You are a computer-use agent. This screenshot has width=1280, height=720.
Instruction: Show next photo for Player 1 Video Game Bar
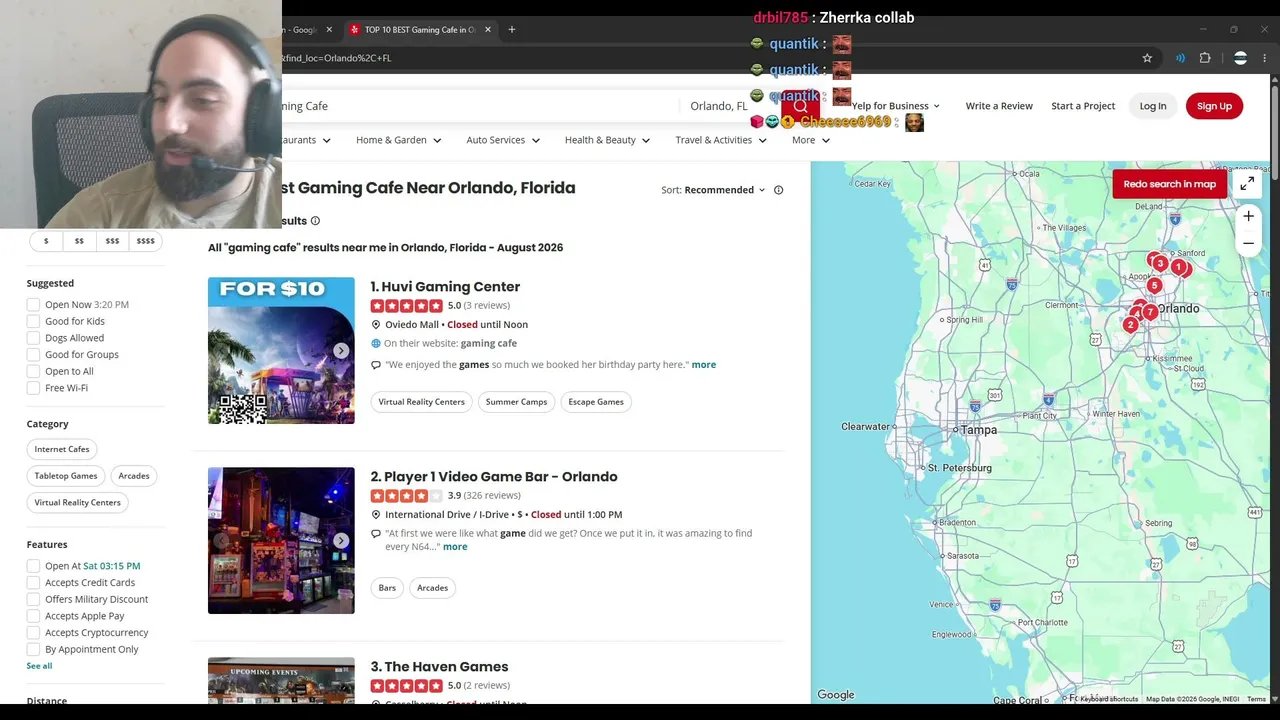pyautogui.click(x=341, y=541)
